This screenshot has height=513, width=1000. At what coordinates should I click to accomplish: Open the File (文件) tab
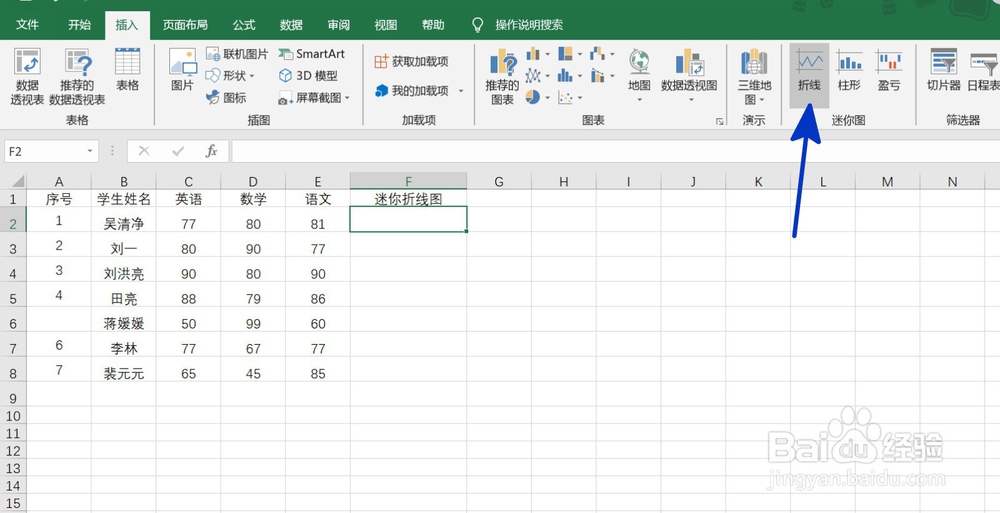(x=27, y=25)
